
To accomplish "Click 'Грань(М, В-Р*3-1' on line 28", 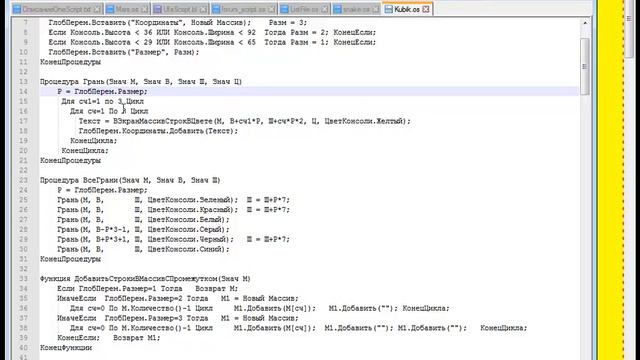I will [x=93, y=229].
